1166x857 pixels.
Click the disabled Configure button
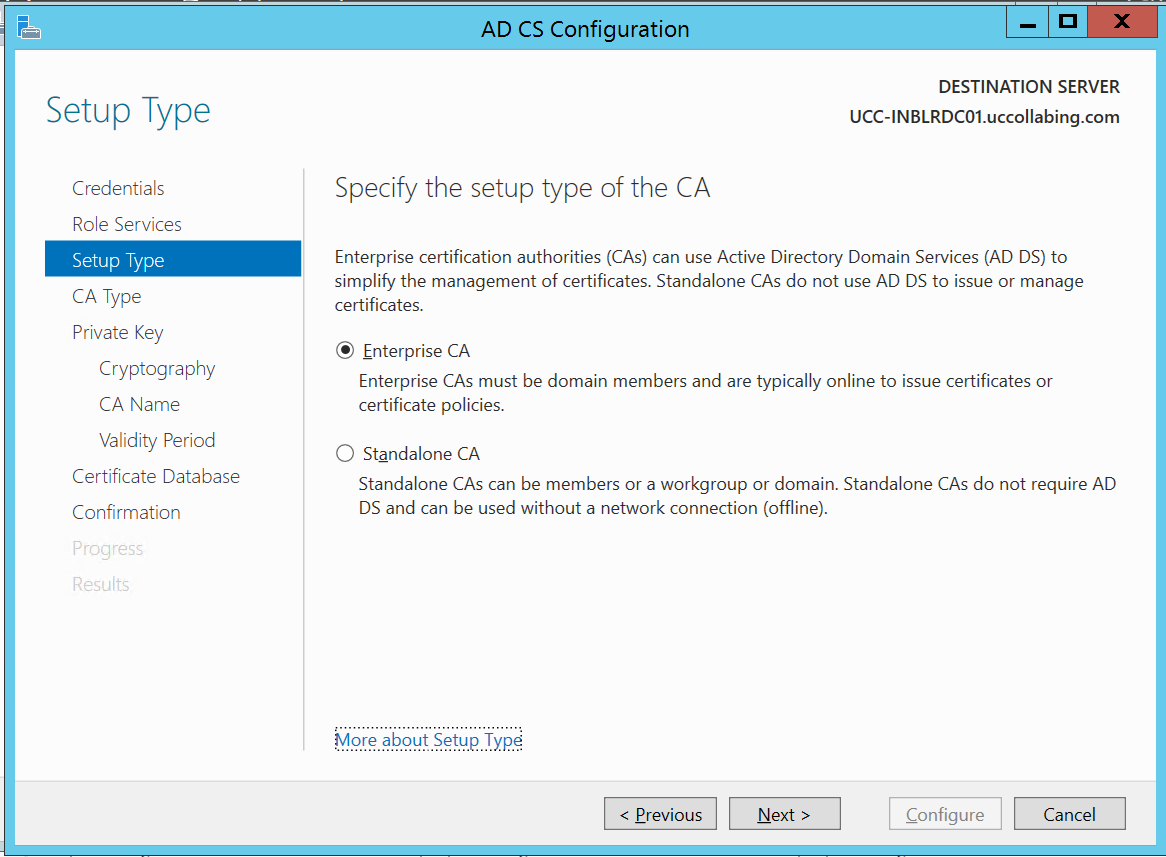(x=945, y=814)
